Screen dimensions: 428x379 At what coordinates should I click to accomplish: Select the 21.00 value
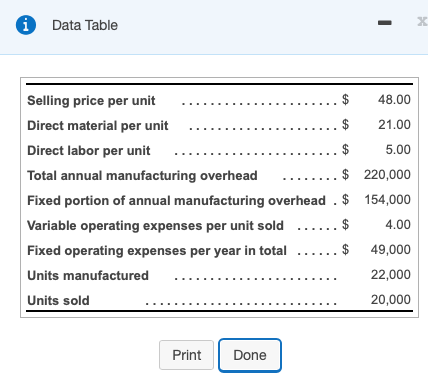[394, 124]
